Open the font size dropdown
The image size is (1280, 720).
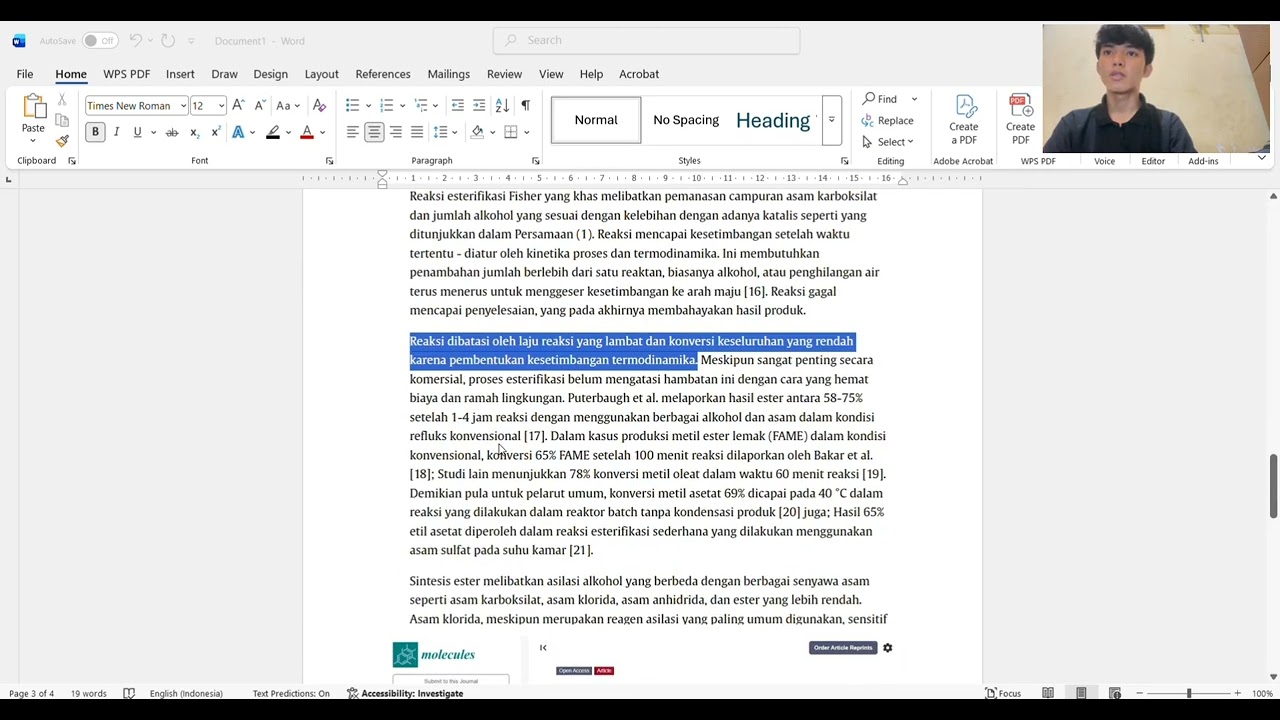click(221, 106)
